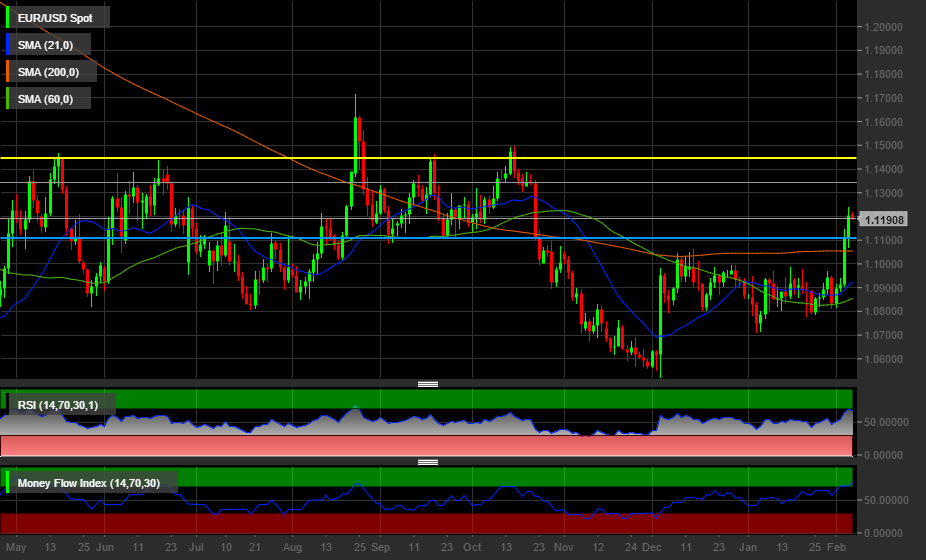Click the splitter handle above RSI panel
The height and width of the screenshot is (560, 926).
coord(428,383)
